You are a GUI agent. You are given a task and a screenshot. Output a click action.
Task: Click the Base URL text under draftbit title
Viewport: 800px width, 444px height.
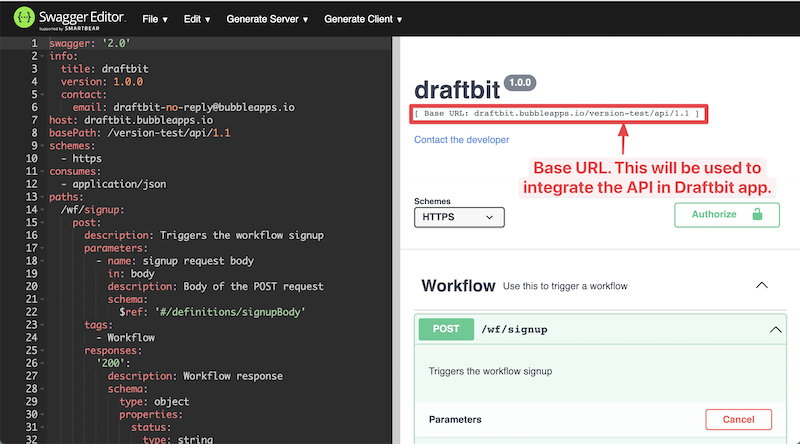point(557,113)
